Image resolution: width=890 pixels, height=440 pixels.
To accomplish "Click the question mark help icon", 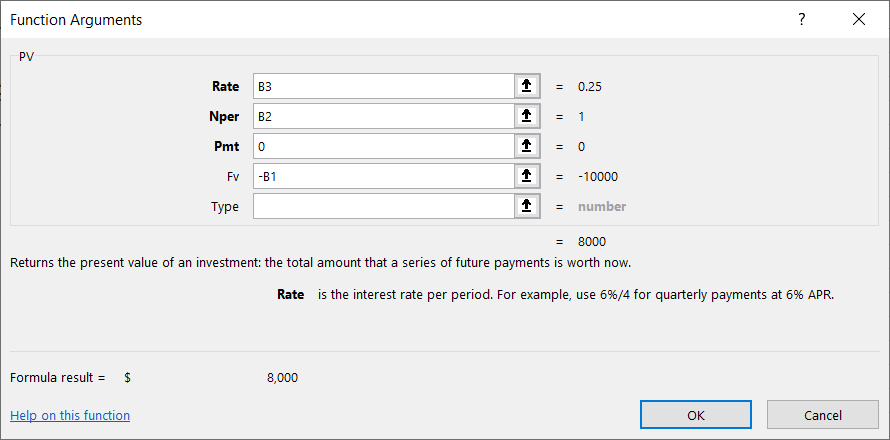I will (801, 19).
